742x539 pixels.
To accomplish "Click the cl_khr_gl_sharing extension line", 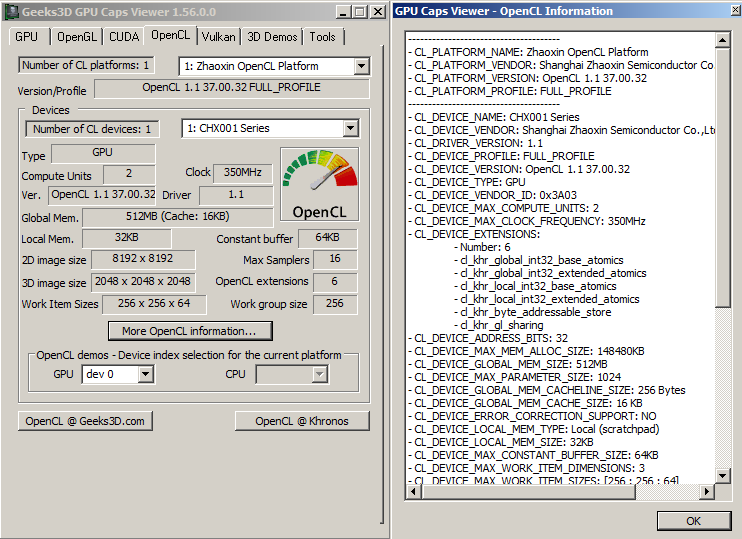I will tap(499, 326).
